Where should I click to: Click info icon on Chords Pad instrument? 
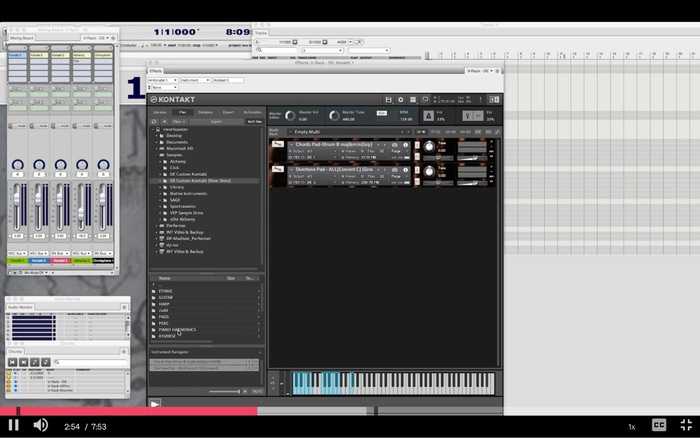[x=405, y=145]
